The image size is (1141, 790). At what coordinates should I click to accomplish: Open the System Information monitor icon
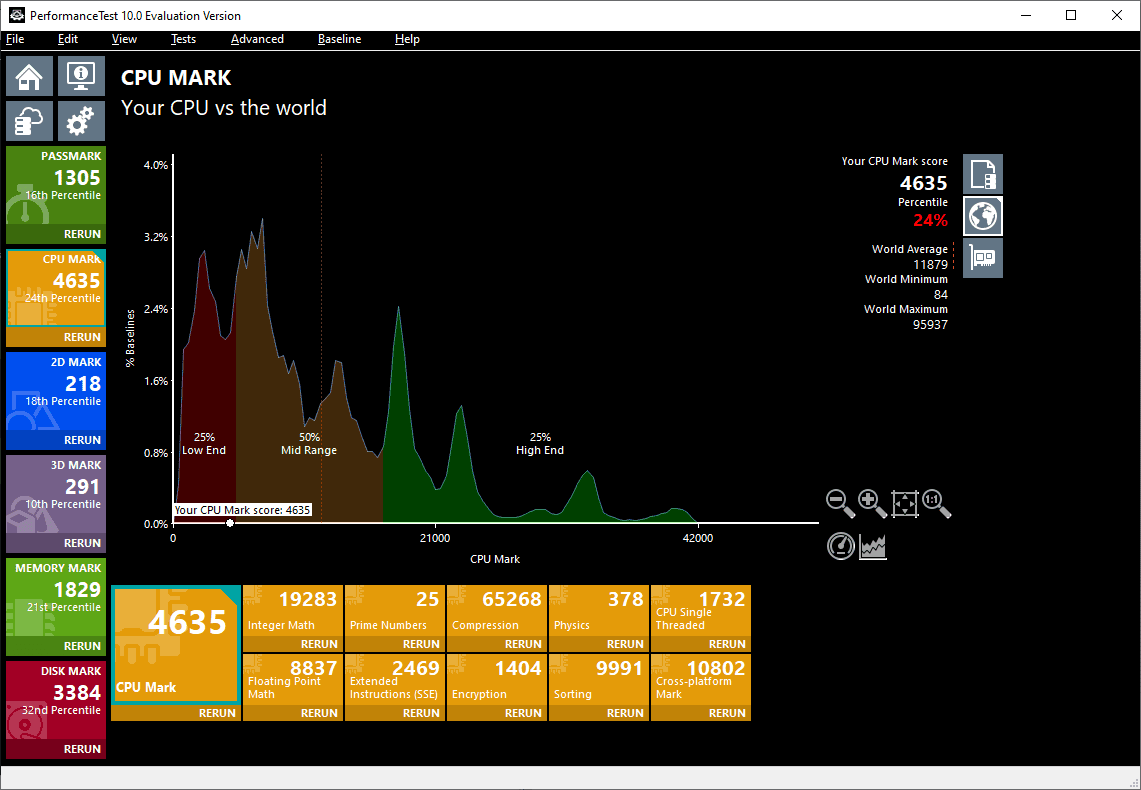click(x=81, y=76)
